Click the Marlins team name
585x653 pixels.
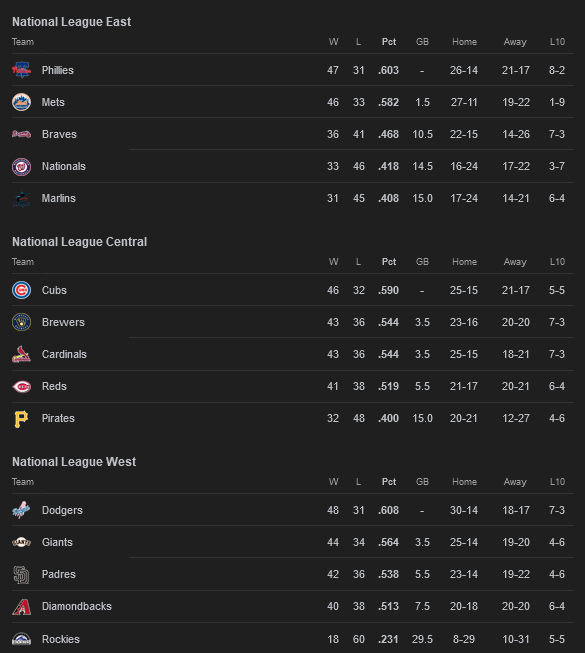pos(59,198)
